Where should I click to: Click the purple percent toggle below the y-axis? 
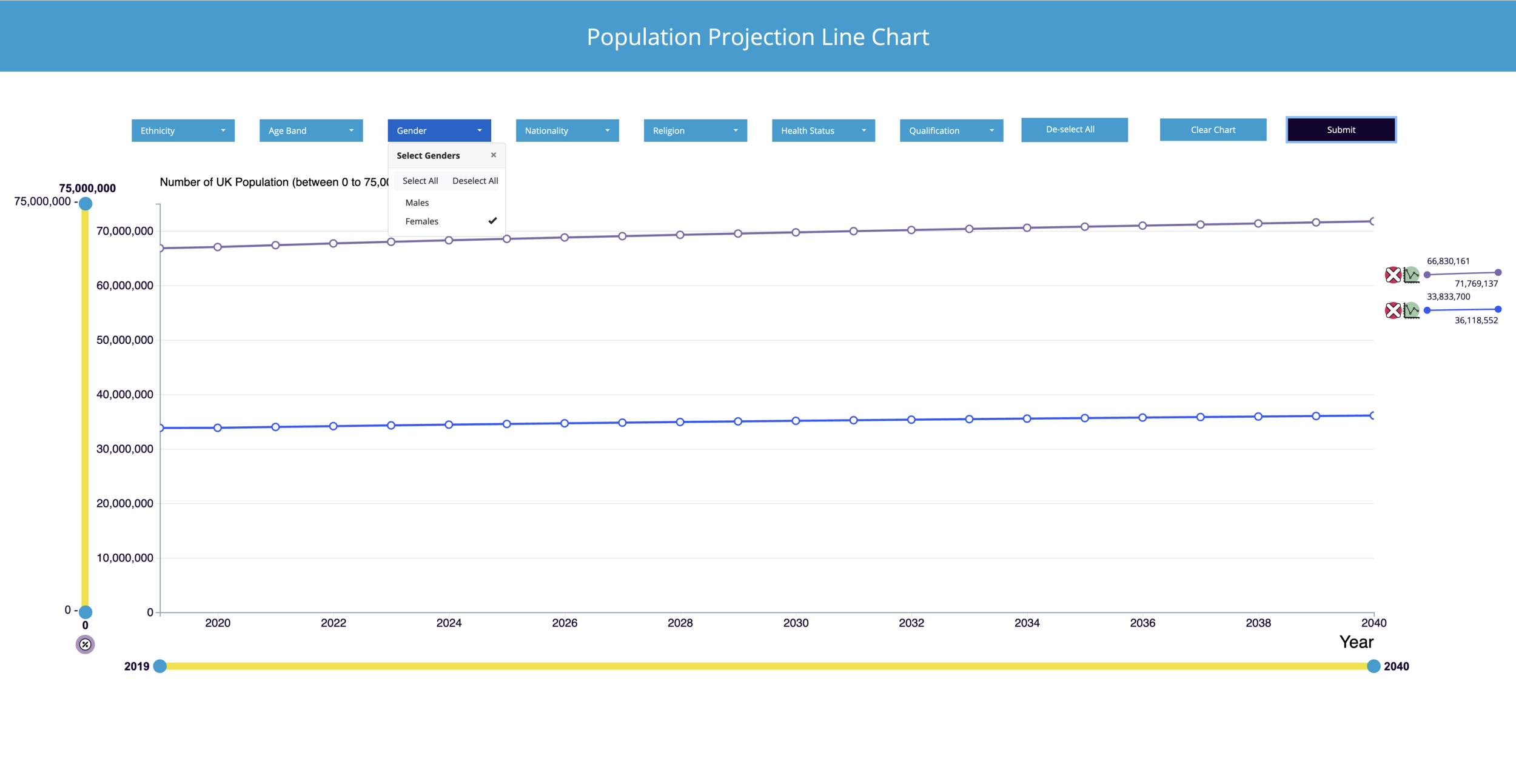pyautogui.click(x=86, y=645)
